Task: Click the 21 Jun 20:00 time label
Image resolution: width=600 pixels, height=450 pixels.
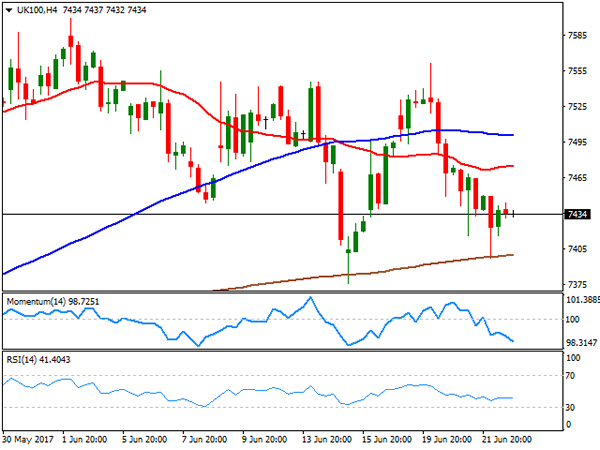Action: pyautogui.click(x=507, y=439)
